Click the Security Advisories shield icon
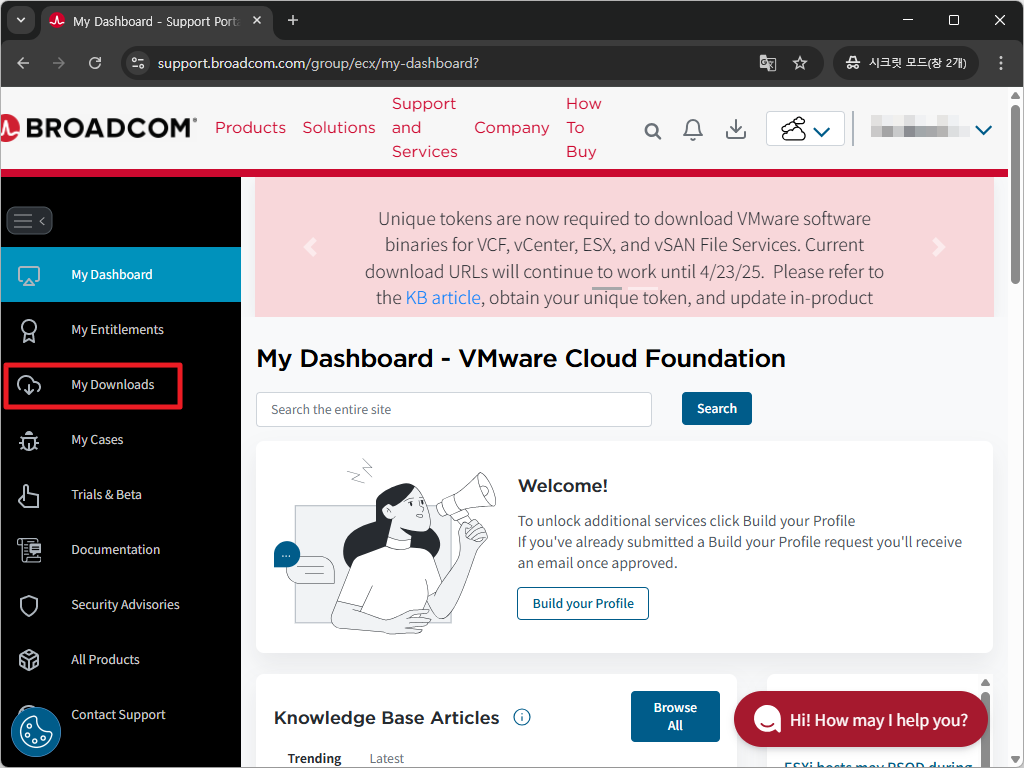This screenshot has height=768, width=1024. coord(29,606)
